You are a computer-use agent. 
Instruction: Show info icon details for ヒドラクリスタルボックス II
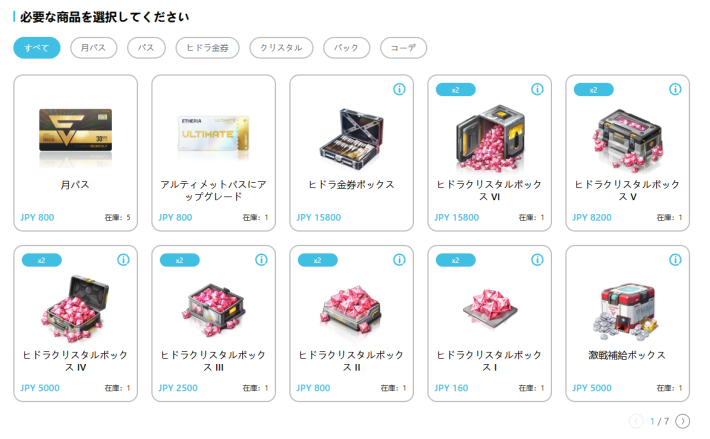pyautogui.click(x=399, y=260)
